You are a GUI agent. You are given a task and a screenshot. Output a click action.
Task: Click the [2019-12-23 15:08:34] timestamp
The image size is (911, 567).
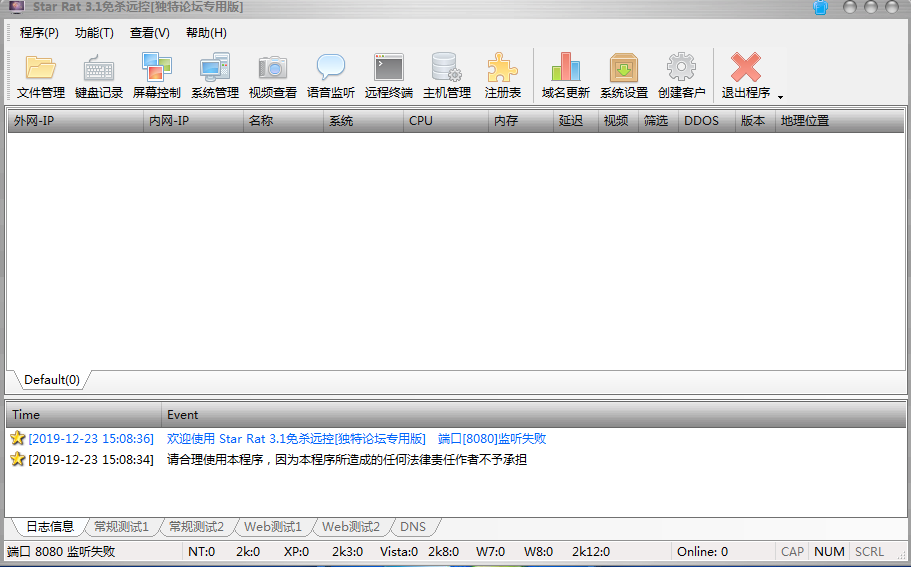click(91, 460)
